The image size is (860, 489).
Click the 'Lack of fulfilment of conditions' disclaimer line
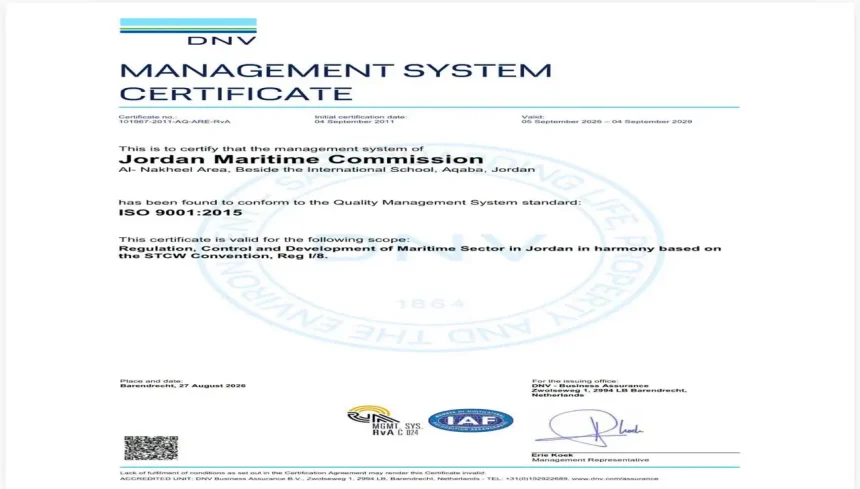click(302, 473)
